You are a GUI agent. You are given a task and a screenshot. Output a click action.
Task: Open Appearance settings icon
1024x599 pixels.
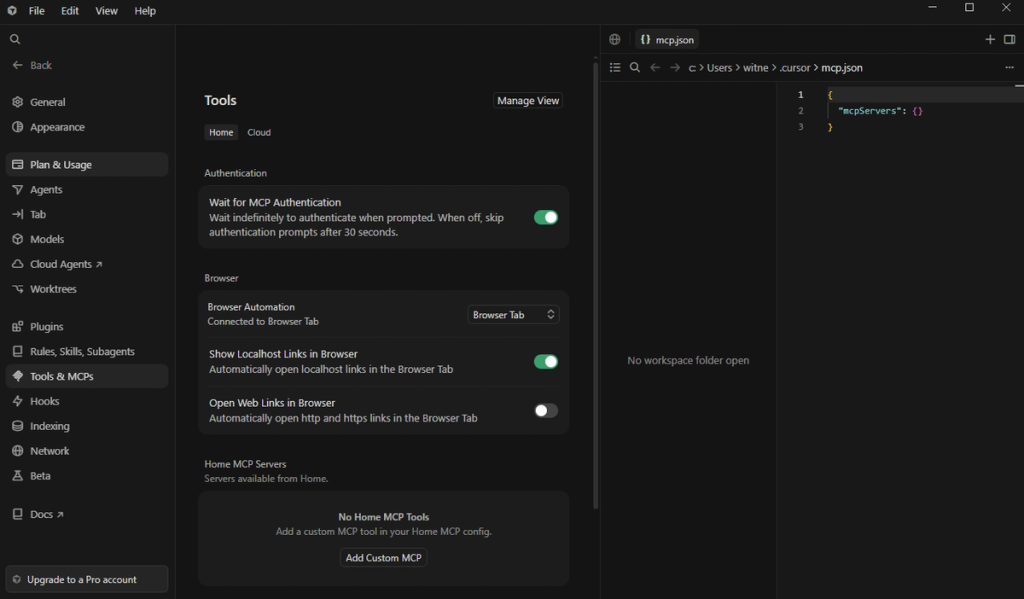tap(18, 127)
